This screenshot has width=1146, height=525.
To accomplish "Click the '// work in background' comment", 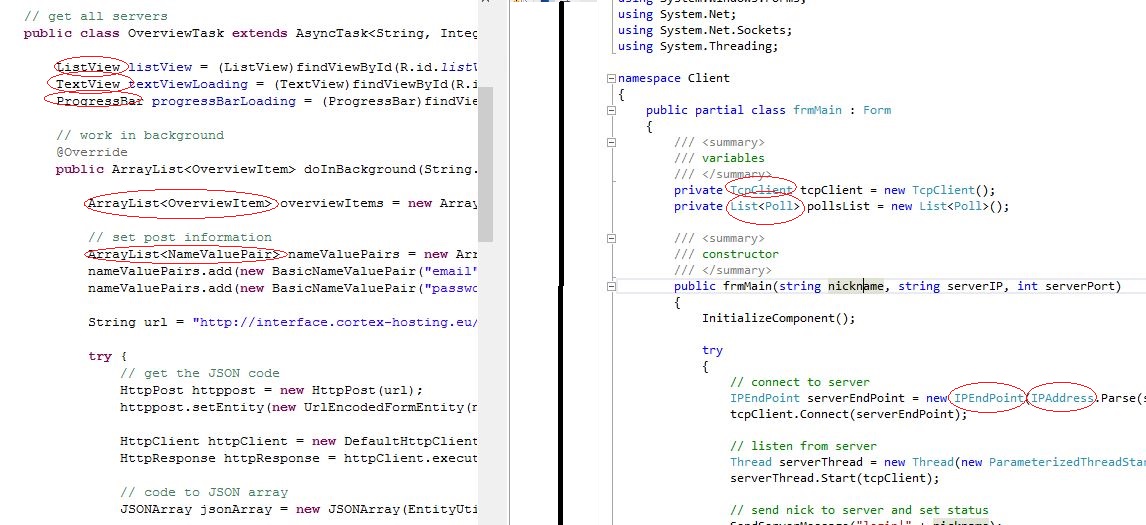I will point(140,135).
